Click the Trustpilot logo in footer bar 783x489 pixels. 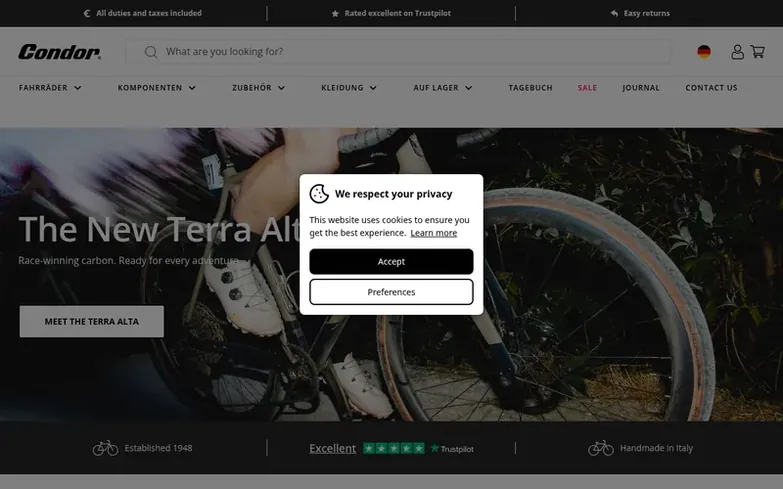click(452, 449)
